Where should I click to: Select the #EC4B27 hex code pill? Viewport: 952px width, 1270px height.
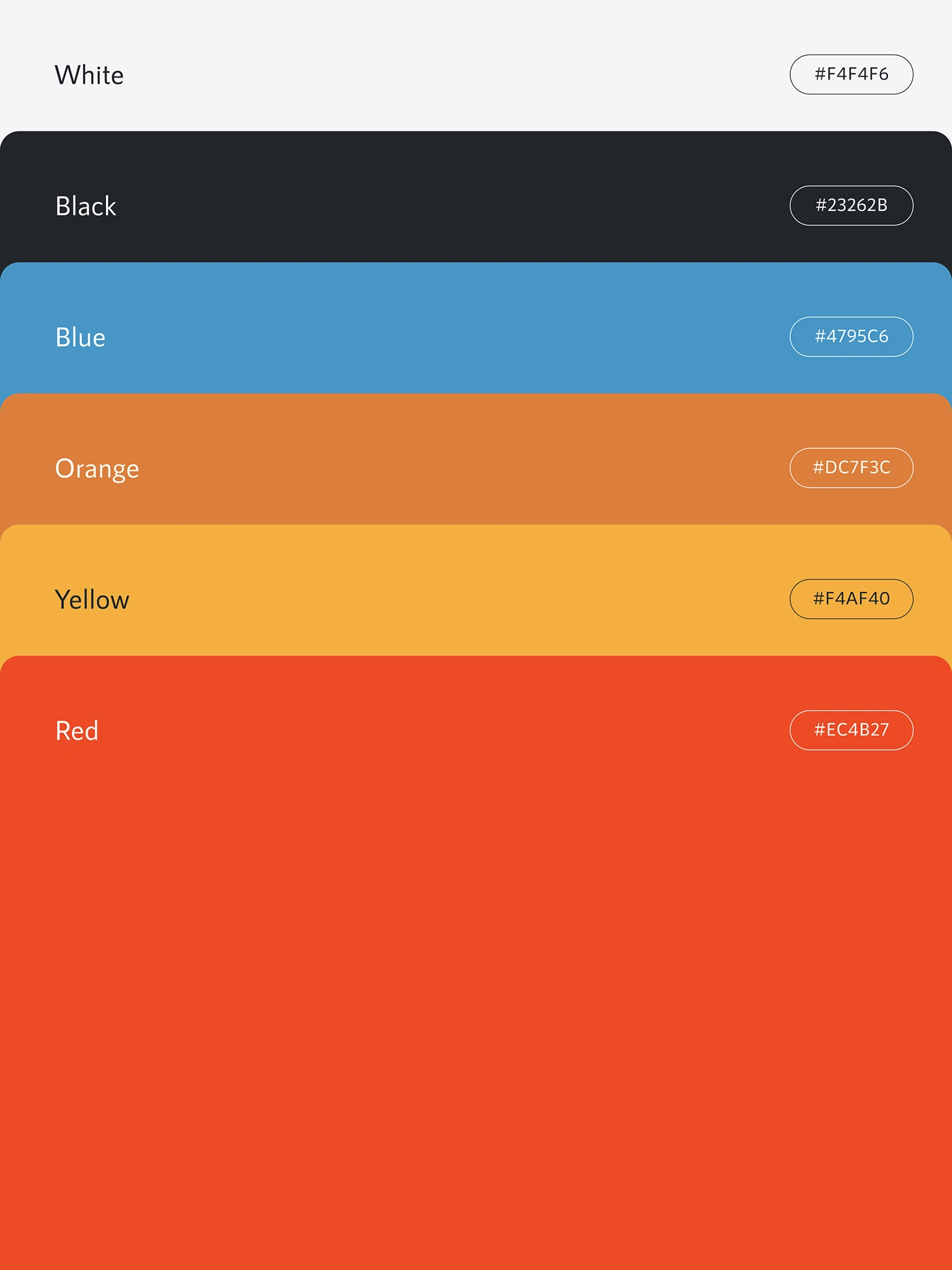click(851, 730)
